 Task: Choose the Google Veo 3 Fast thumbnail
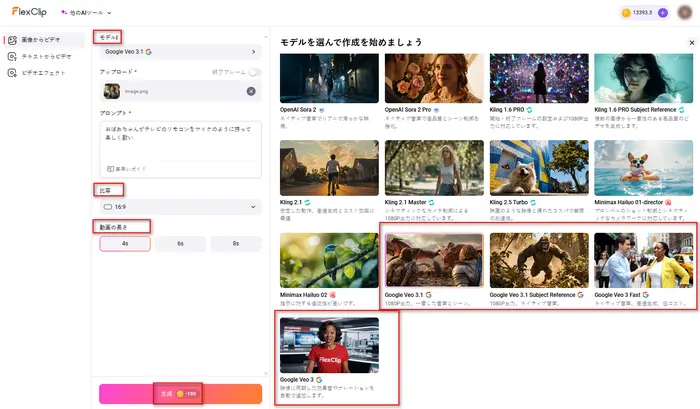coord(643,260)
